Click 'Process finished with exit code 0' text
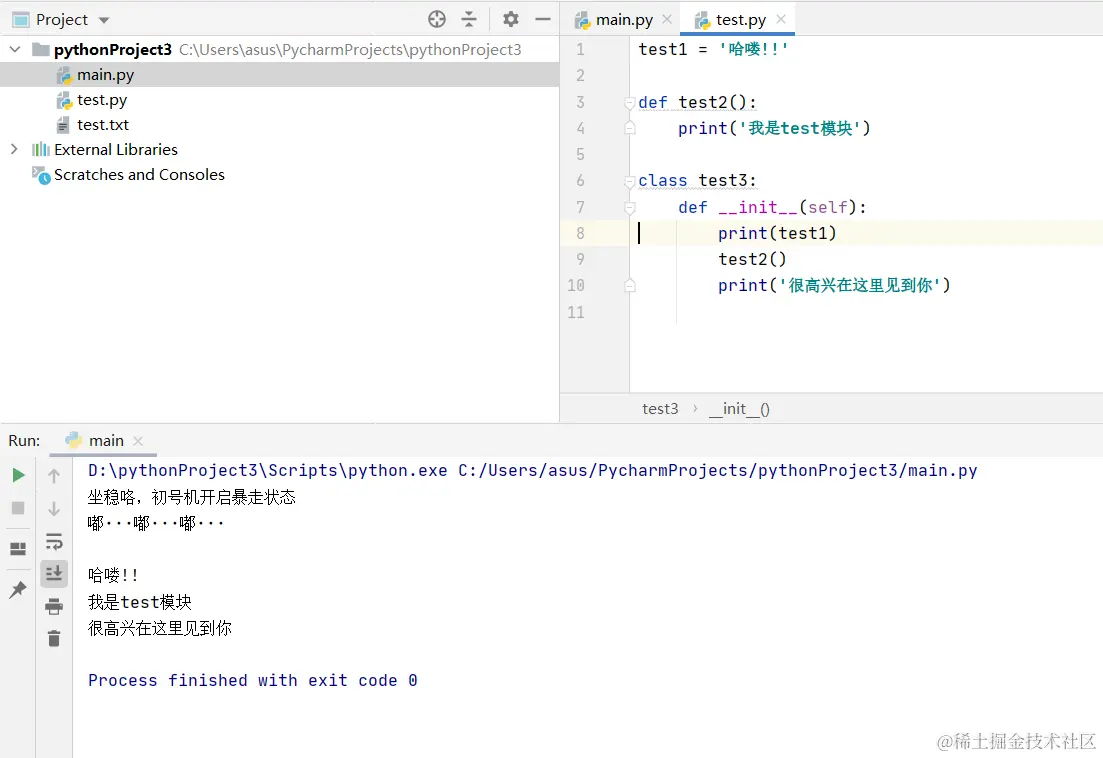Image resolution: width=1103 pixels, height=758 pixels. point(253,680)
